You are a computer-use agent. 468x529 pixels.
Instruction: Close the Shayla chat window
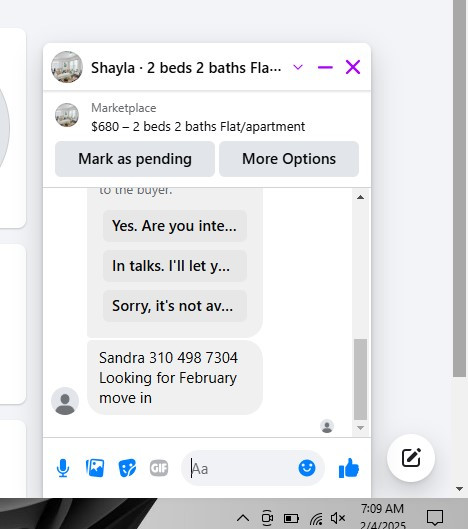(x=353, y=67)
